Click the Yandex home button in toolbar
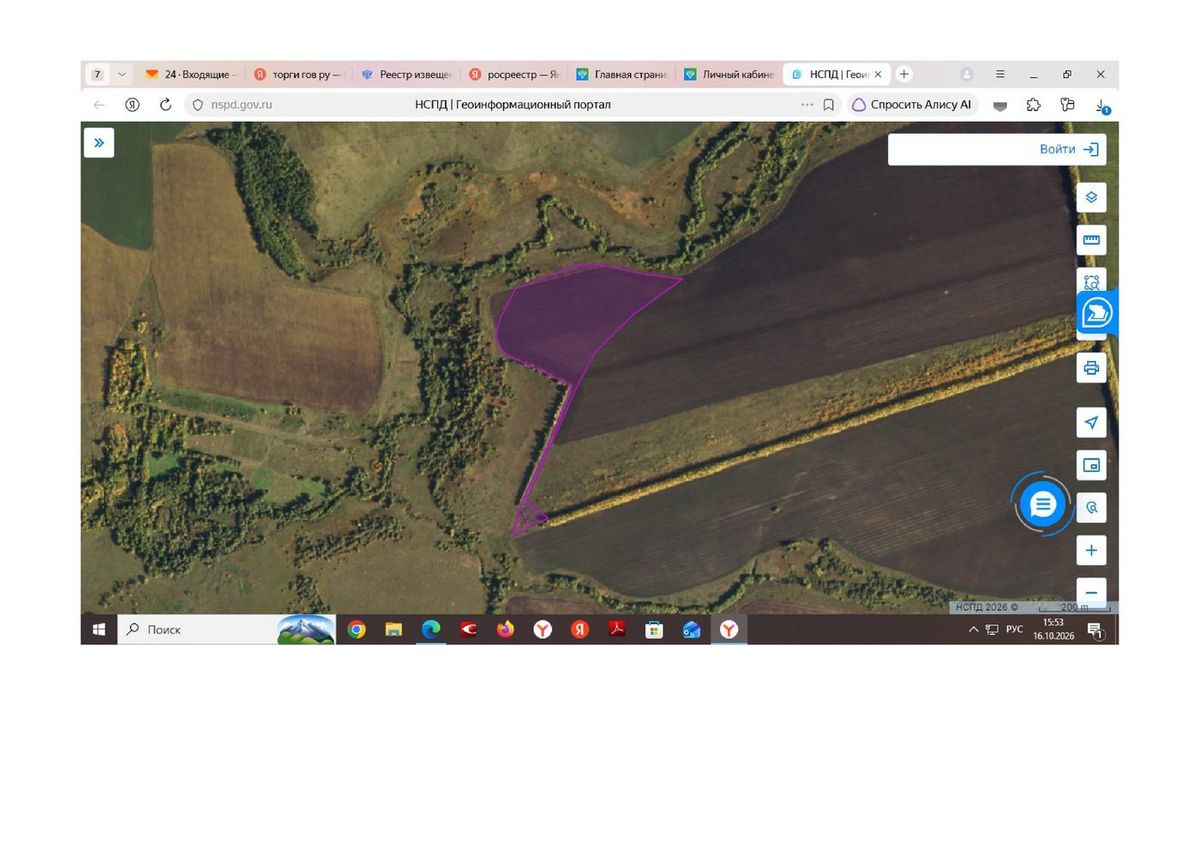1200x849 pixels. coord(132,104)
